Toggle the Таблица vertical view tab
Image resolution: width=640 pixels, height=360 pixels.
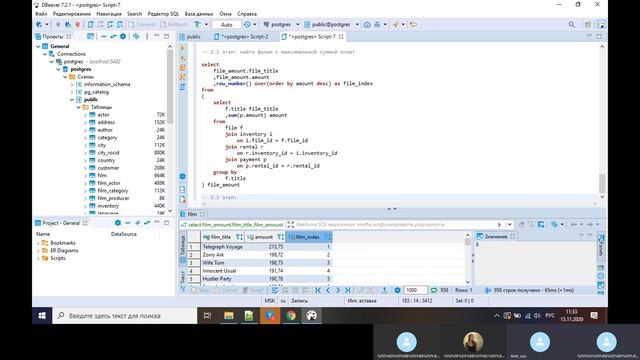point(182,244)
